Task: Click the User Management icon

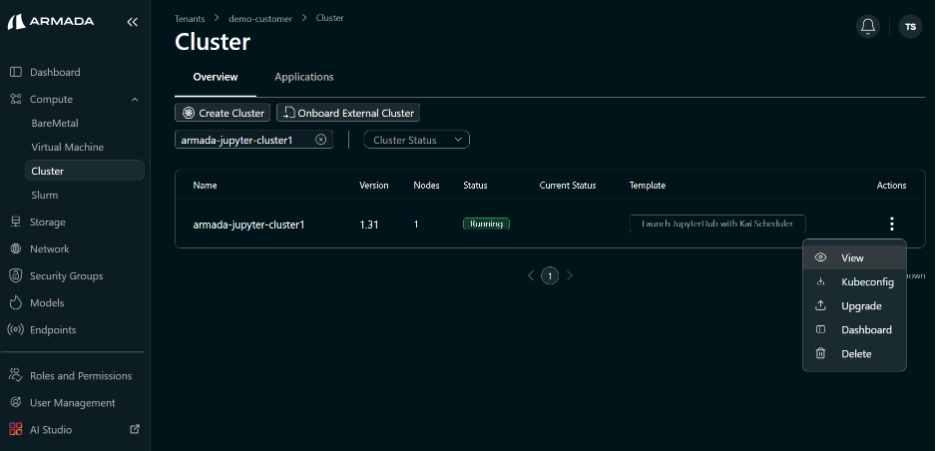Action: (16, 403)
